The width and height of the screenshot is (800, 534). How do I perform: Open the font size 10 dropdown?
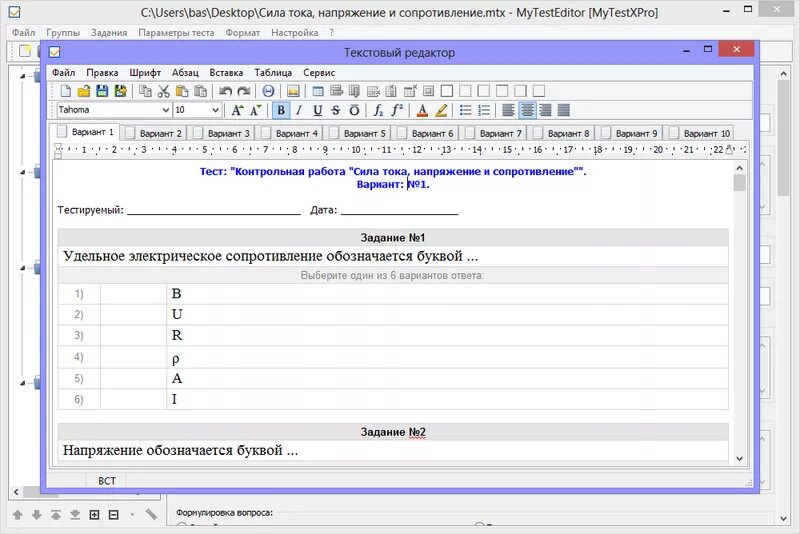pyautogui.click(x=215, y=110)
